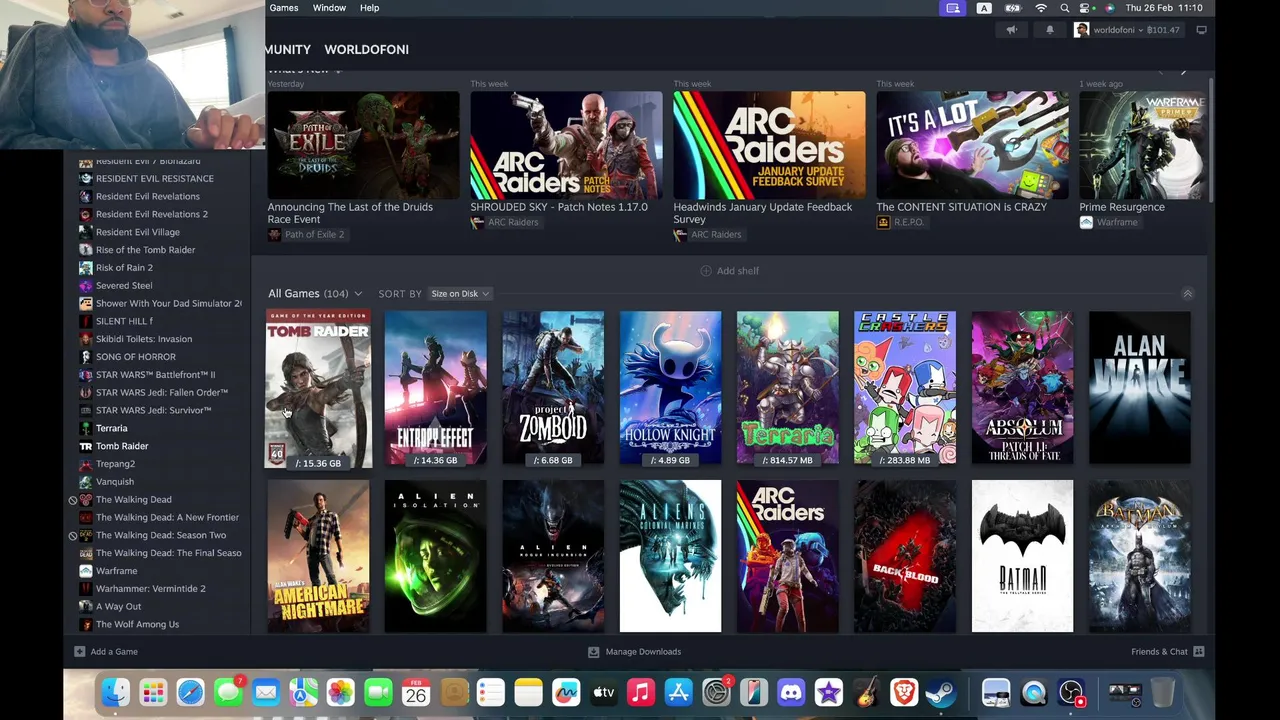Open the Friends & Chat icon

click(x=1199, y=652)
